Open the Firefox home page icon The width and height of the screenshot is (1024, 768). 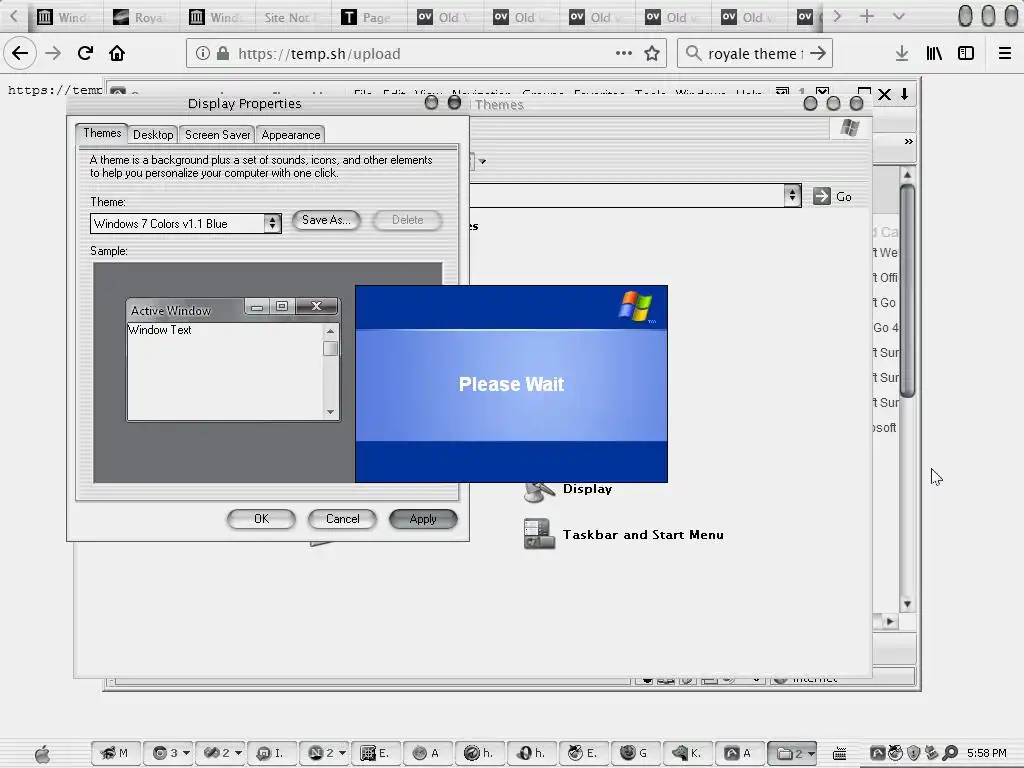117,53
